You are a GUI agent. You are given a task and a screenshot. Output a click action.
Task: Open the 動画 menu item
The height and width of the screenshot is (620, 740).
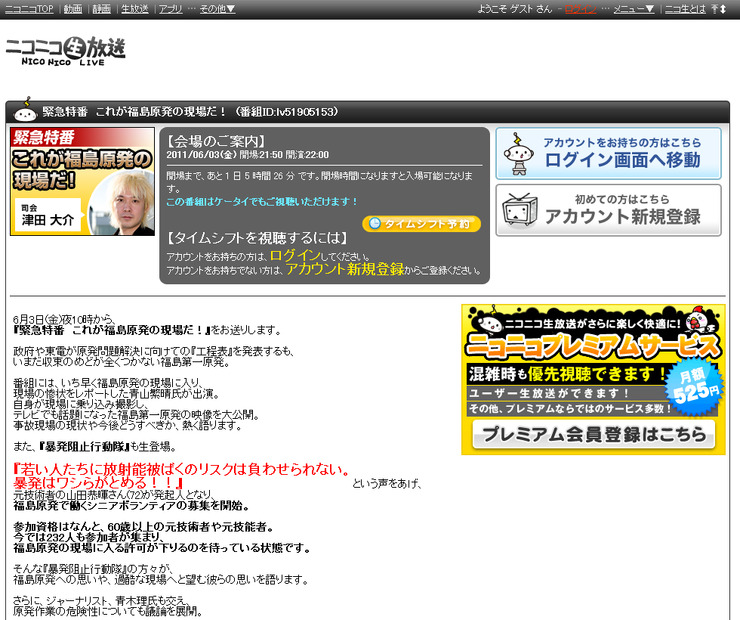click(x=73, y=9)
